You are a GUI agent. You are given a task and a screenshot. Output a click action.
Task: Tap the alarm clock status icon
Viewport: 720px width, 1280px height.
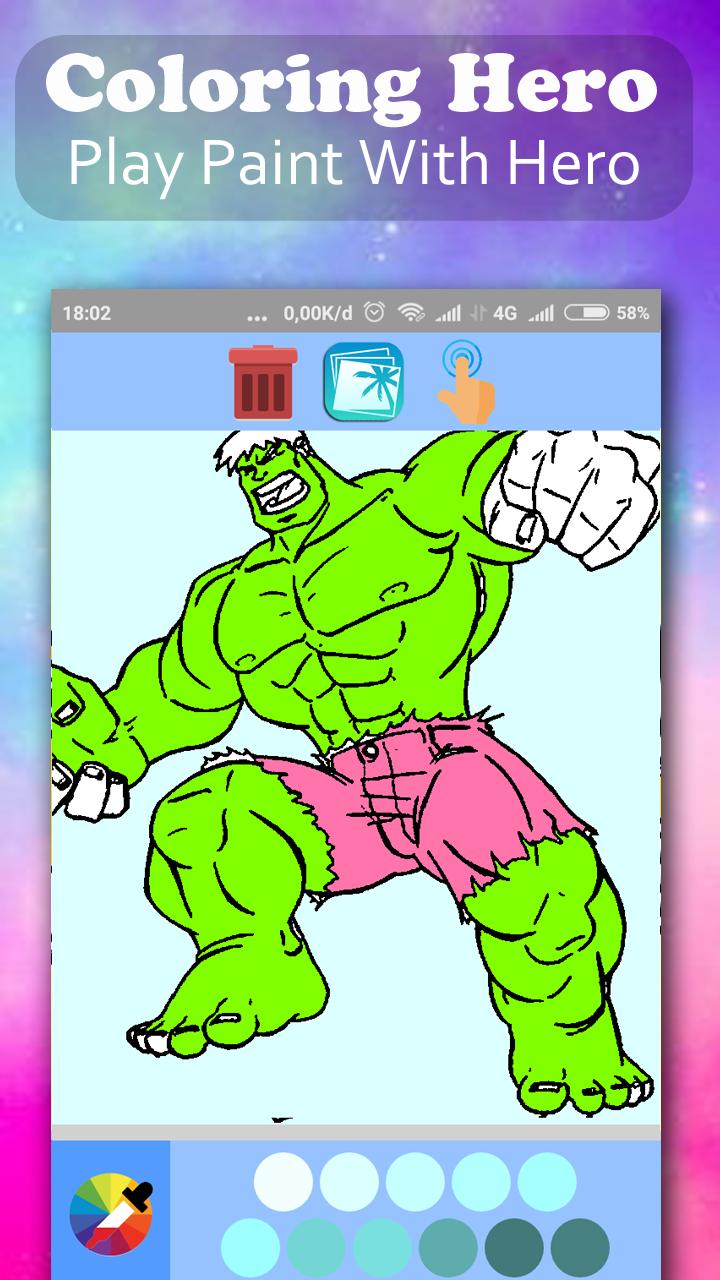(x=374, y=313)
